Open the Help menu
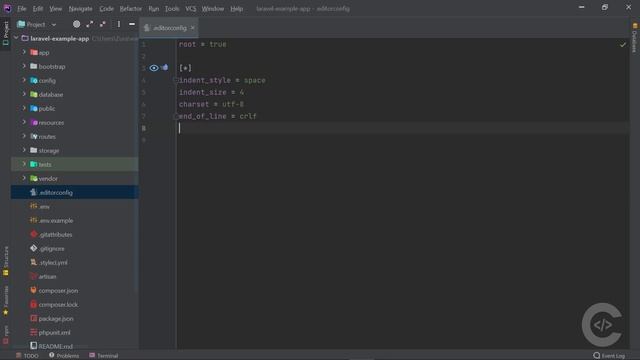Viewport: 640px width, 360px height. 236,9
